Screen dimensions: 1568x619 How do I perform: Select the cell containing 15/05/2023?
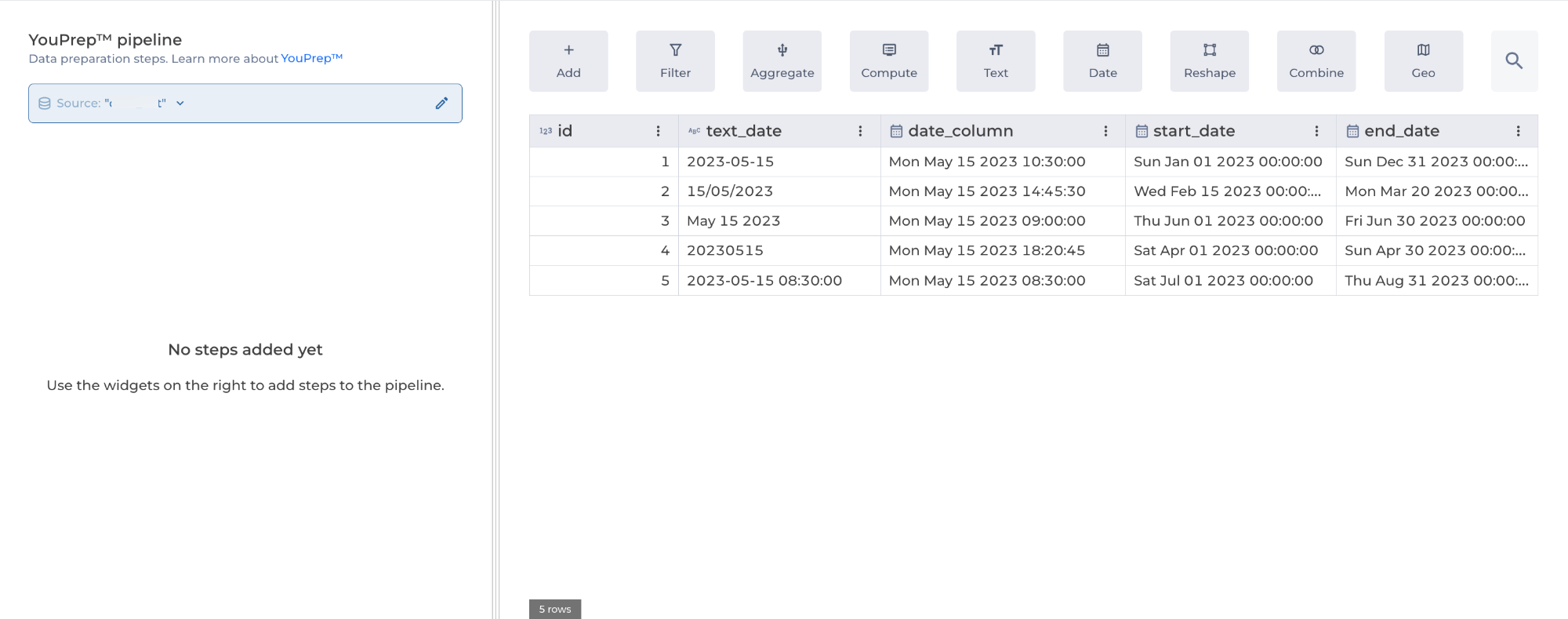tap(730, 191)
